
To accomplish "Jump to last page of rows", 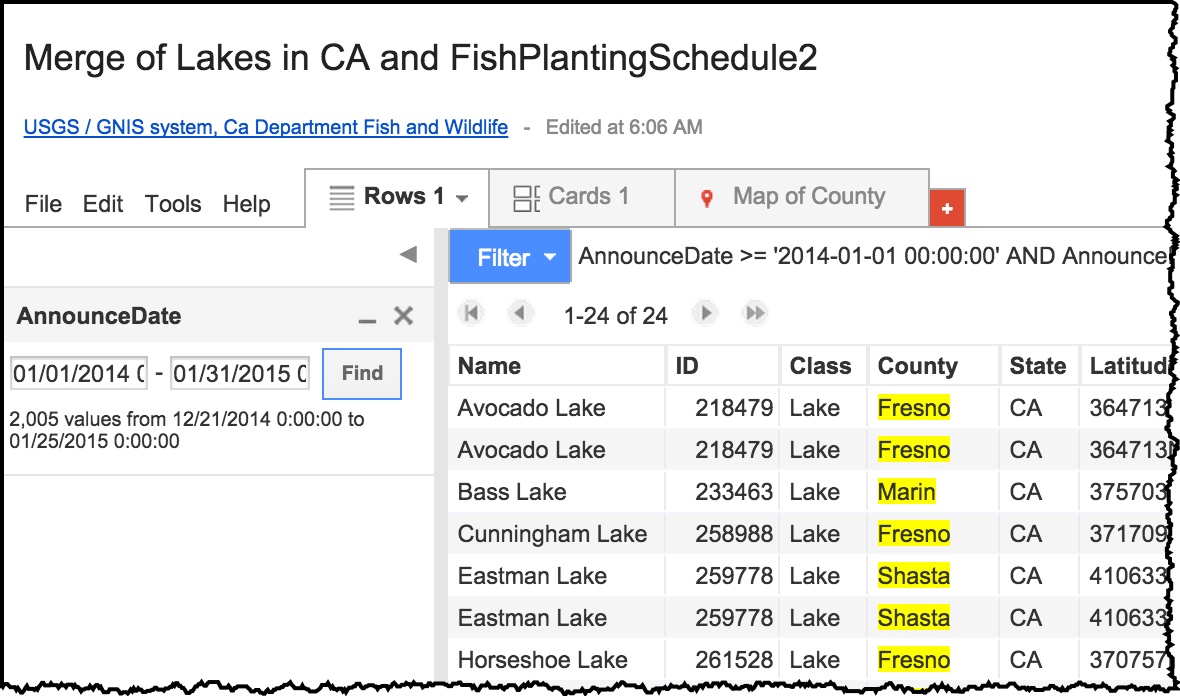I will coord(755,314).
